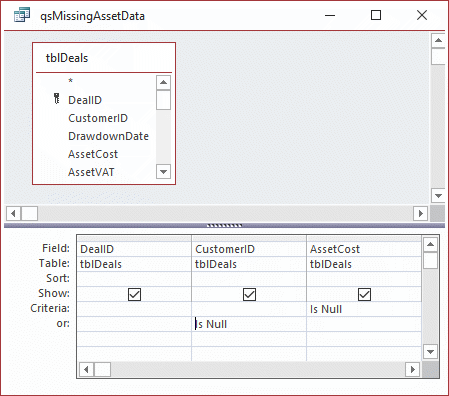Click the query window icon beside qsMissingAssetData
449x396 pixels.
22,15
